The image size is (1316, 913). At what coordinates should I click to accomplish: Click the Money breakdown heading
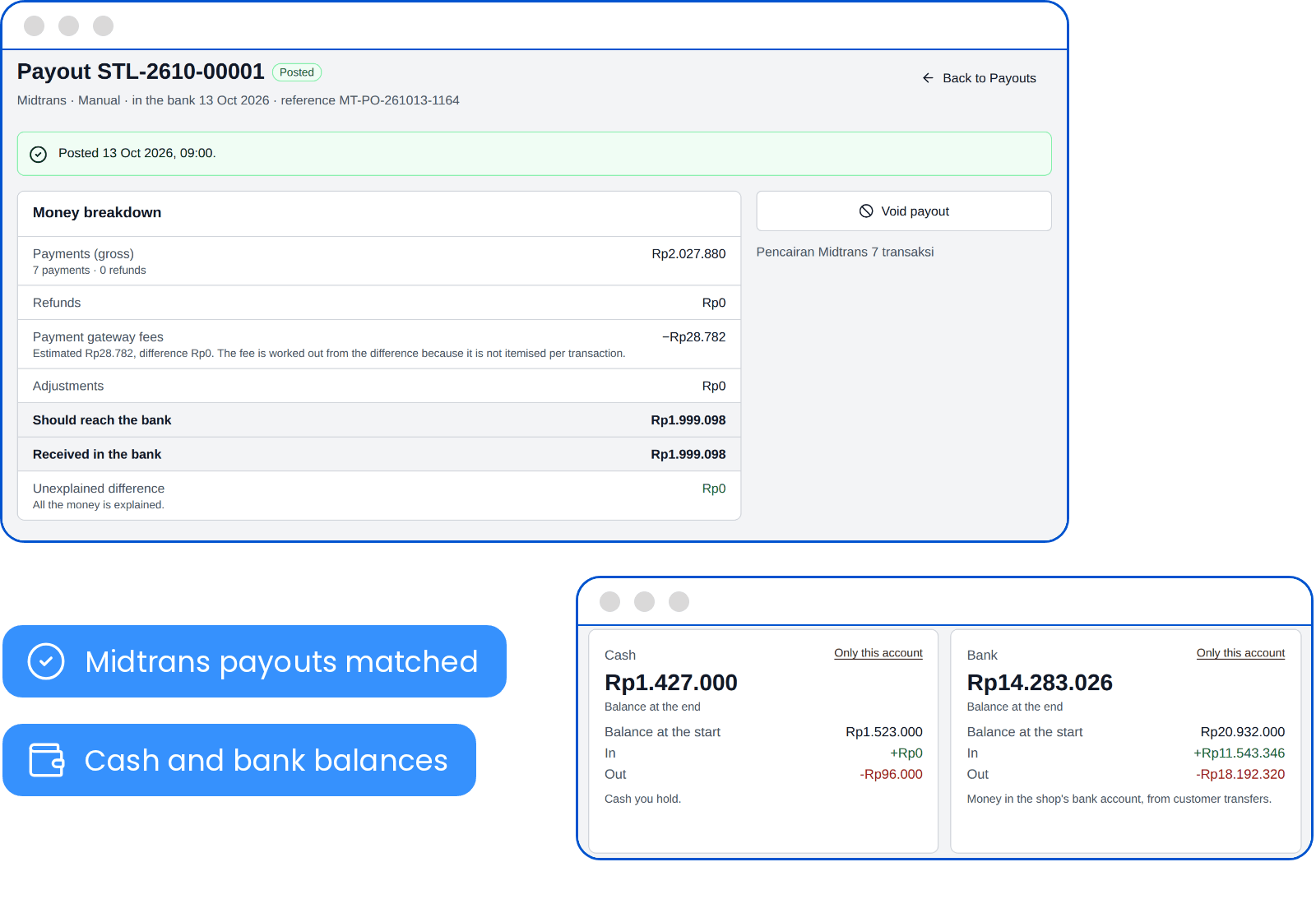[x=97, y=212]
